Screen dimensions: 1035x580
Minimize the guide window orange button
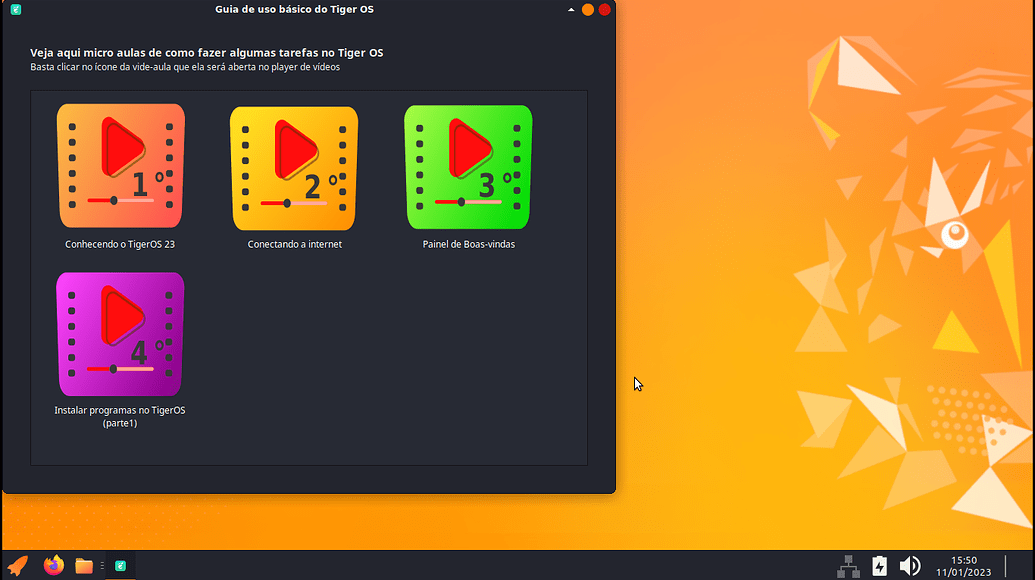[587, 10]
